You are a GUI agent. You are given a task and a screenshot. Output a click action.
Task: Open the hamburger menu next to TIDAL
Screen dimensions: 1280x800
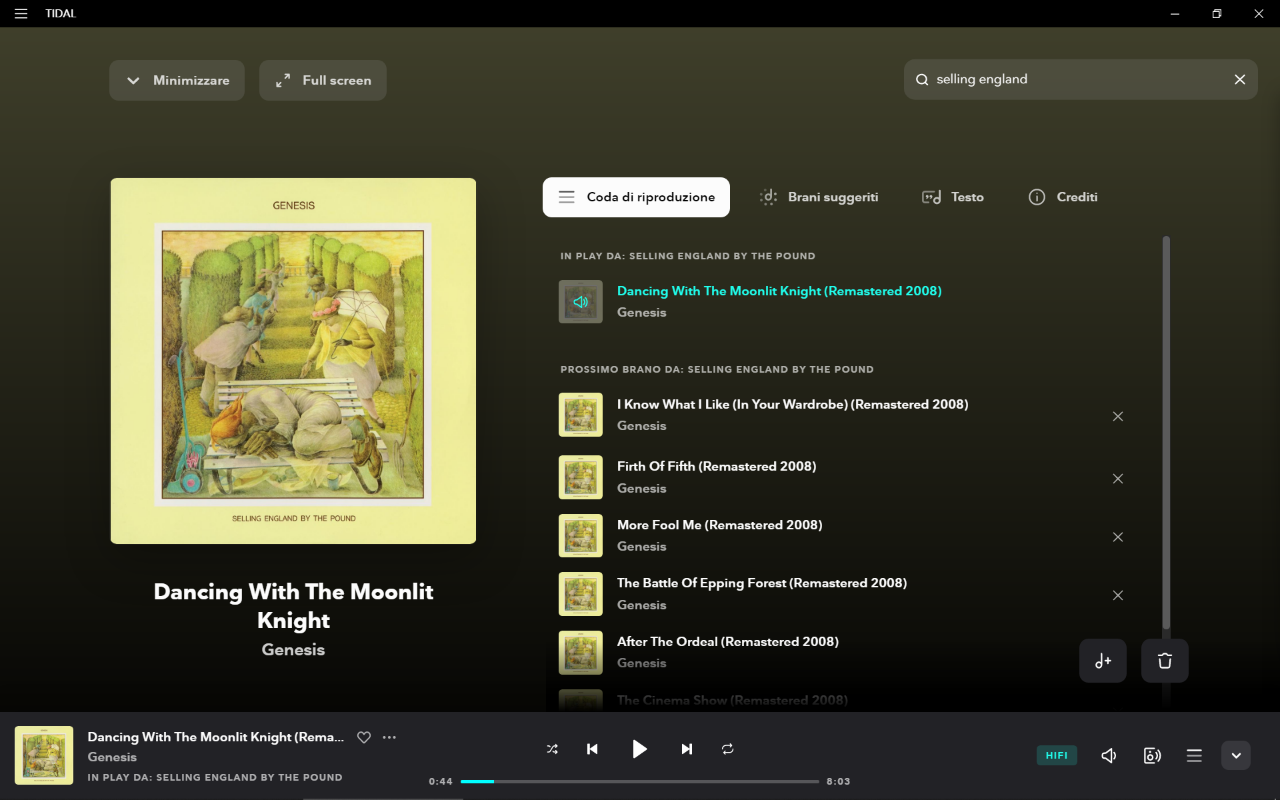coord(21,13)
